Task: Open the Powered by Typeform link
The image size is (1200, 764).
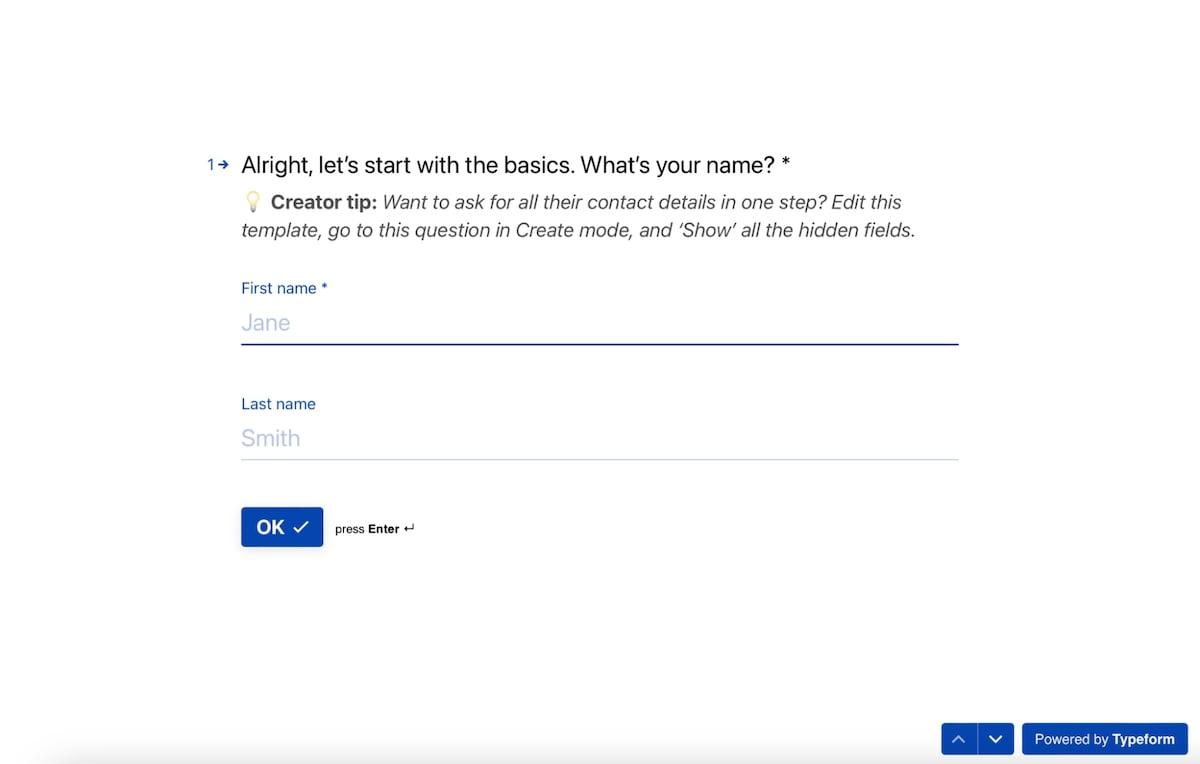Action: 1104,739
